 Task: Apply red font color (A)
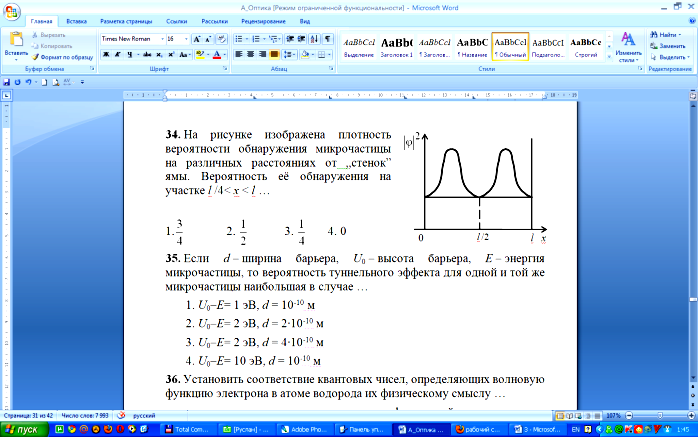coord(217,54)
